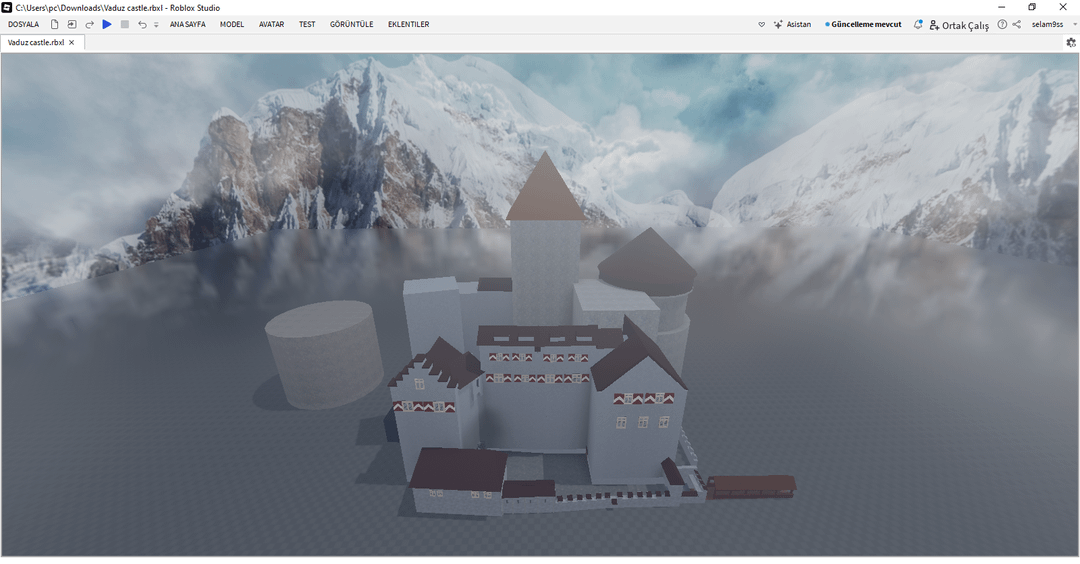Click the new file icon
The width and height of the screenshot is (1080, 564).
[55, 24]
